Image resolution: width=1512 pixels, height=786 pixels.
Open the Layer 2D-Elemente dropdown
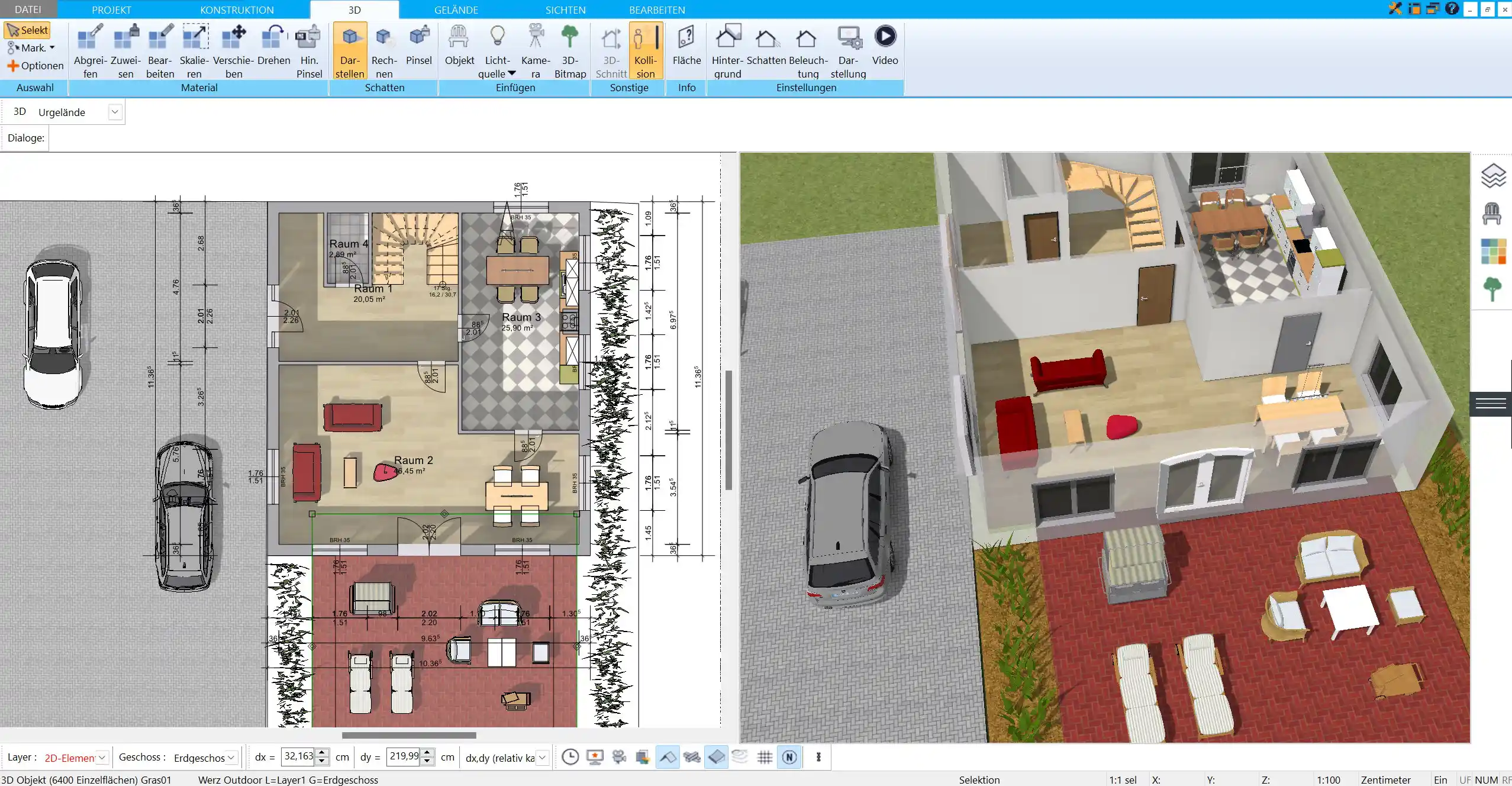pos(102,758)
